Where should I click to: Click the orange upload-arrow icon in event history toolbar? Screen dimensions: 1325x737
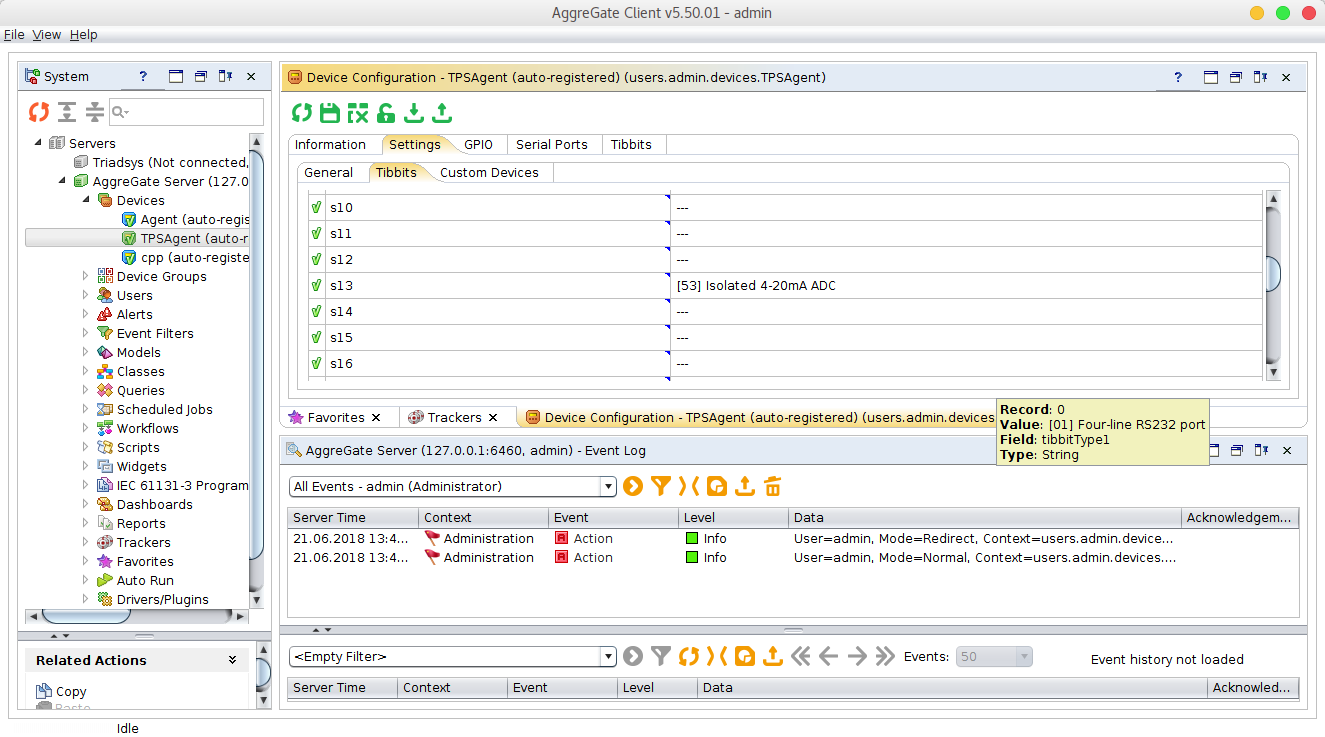[772, 656]
